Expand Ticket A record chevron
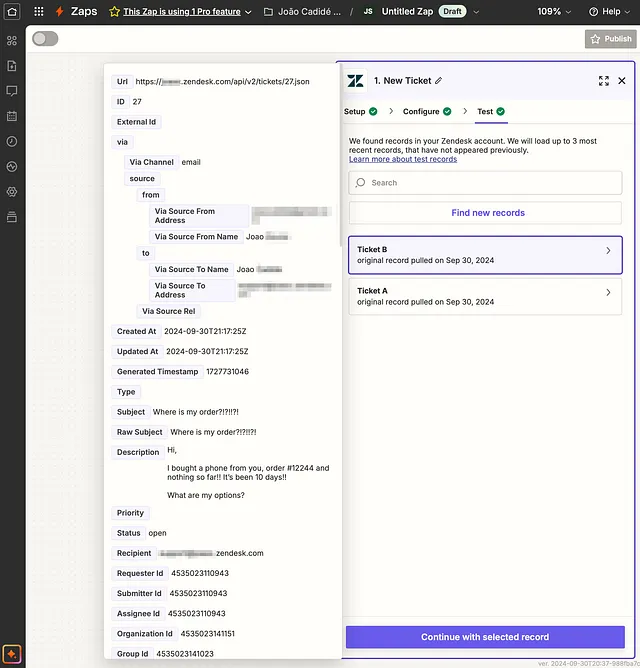This screenshot has height=668, width=640. point(608,292)
